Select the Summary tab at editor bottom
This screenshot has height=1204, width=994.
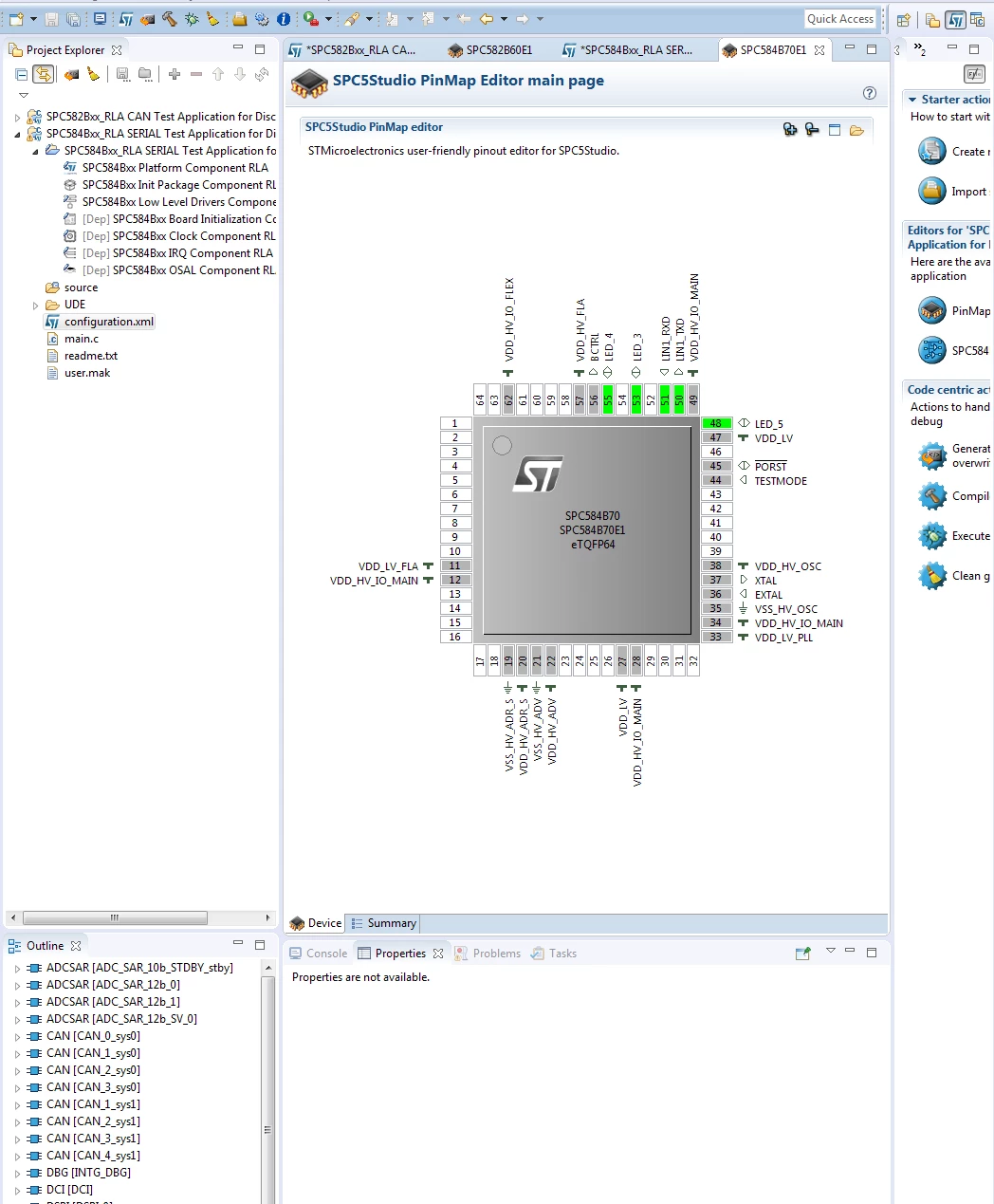click(383, 923)
